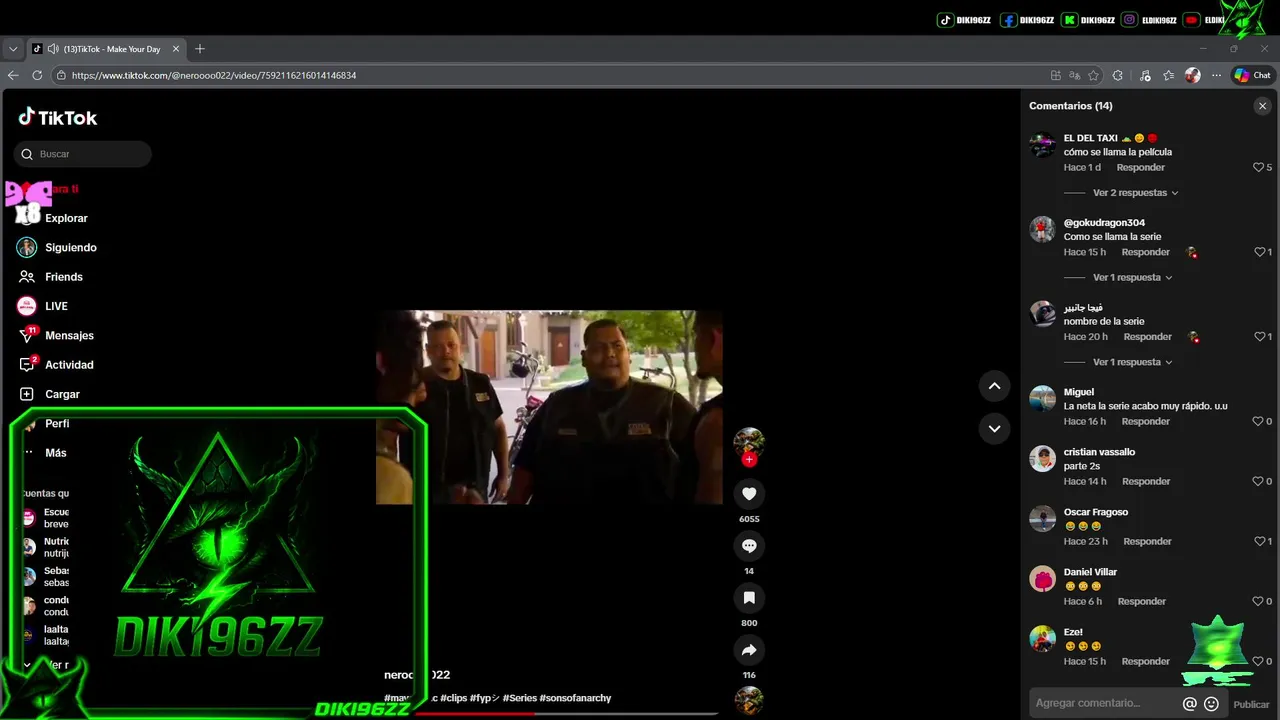Like the 'nombre de la serie' comment
This screenshot has width=1280, height=720.
(x=1259, y=337)
